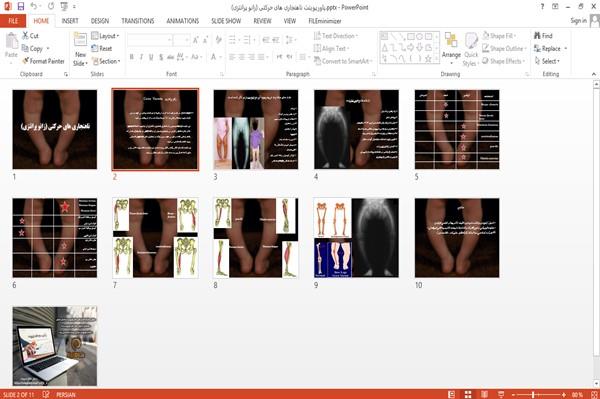Click Increase Font Size icon
Image resolution: width=600 pixels, height=399 pixels.
[196, 40]
